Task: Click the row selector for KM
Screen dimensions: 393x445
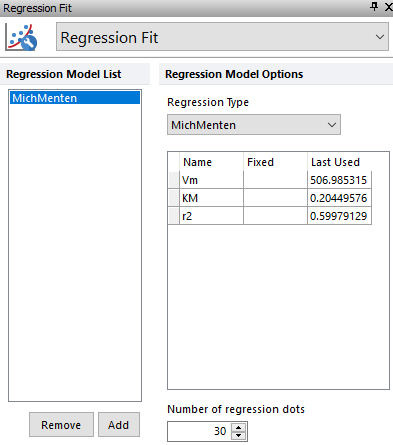Action: click(174, 198)
